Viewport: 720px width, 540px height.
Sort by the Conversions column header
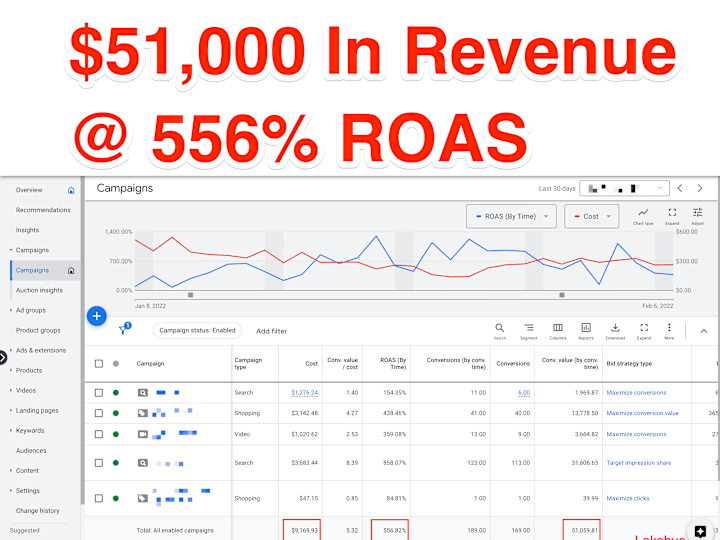(513, 364)
